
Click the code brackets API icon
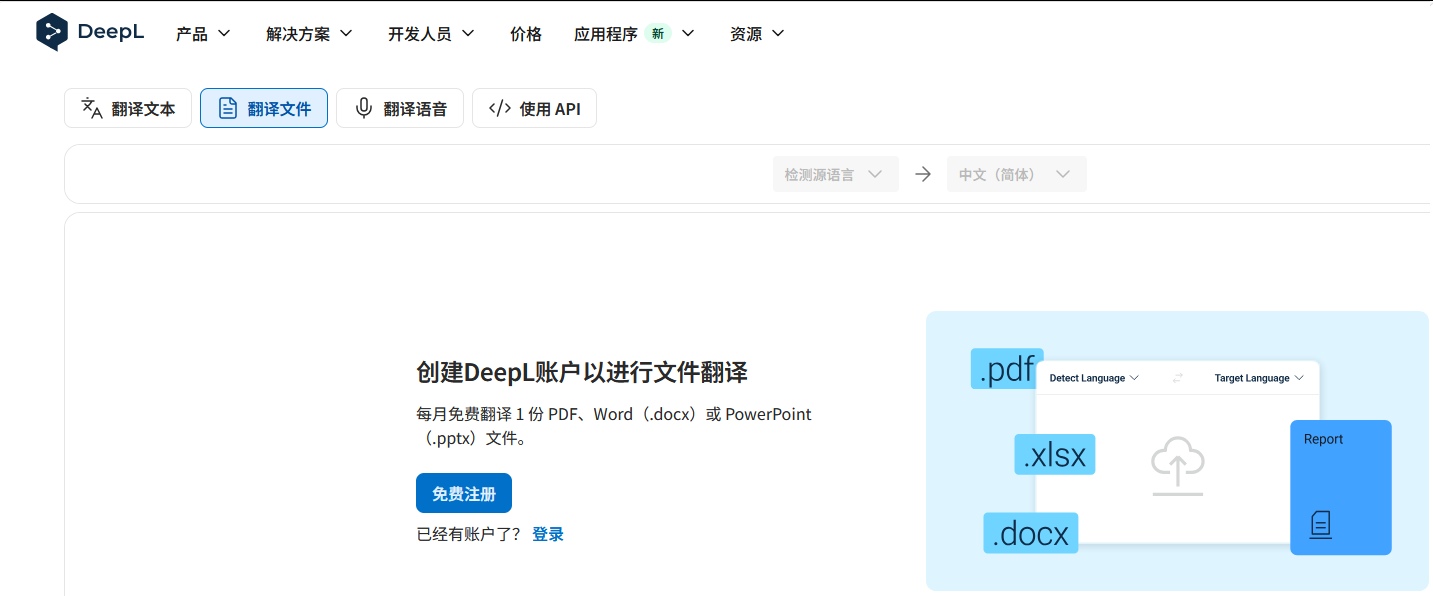[500, 108]
